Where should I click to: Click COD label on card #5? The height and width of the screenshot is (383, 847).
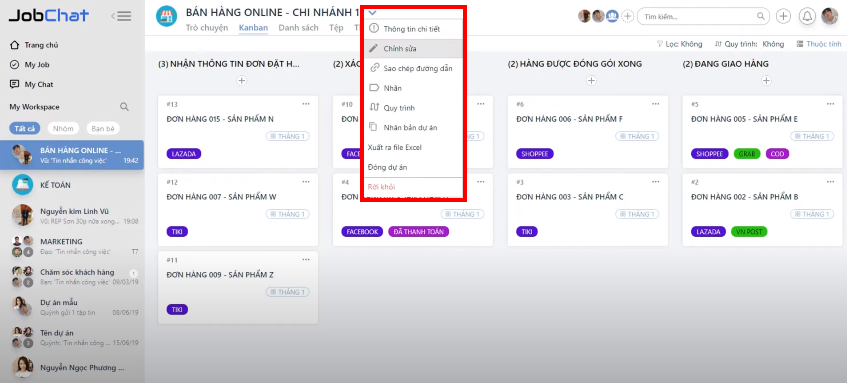[777, 154]
